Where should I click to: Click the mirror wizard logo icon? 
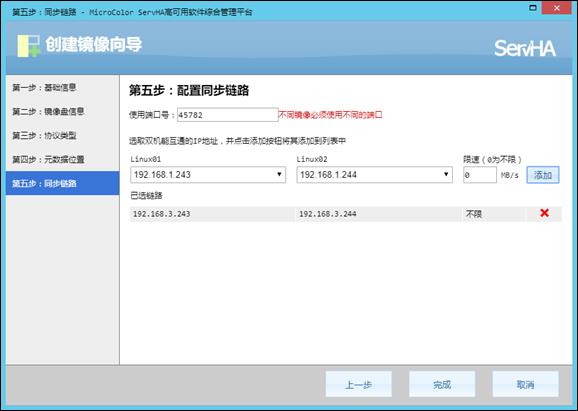pos(29,46)
